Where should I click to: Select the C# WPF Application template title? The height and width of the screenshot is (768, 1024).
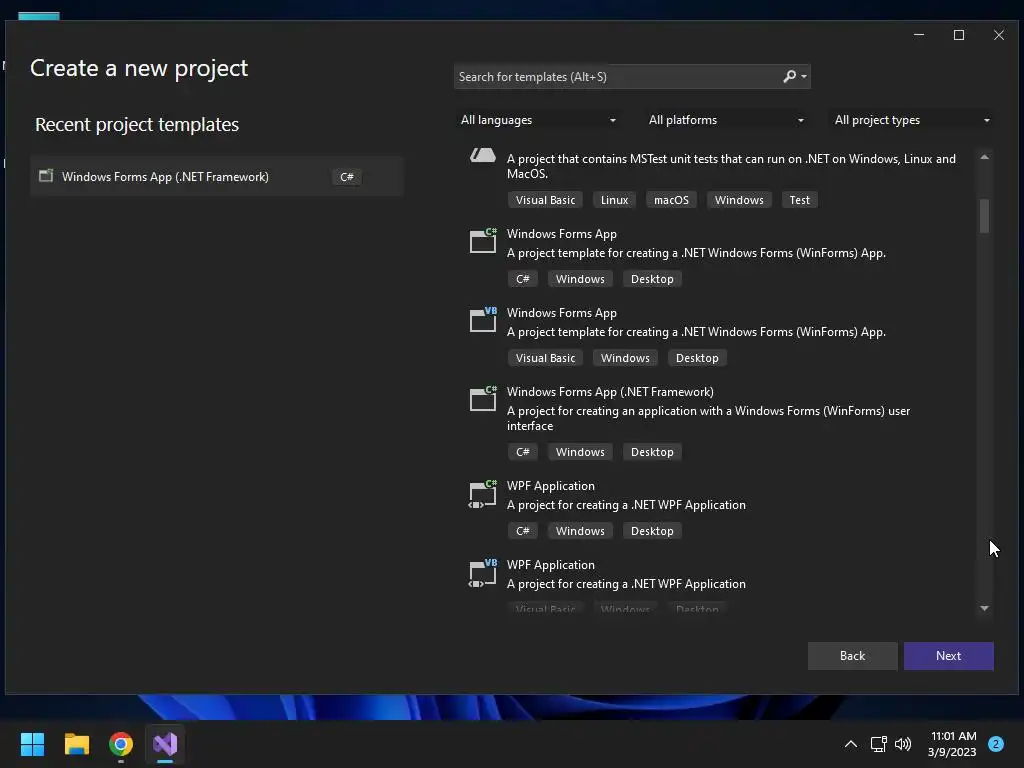tap(551, 486)
